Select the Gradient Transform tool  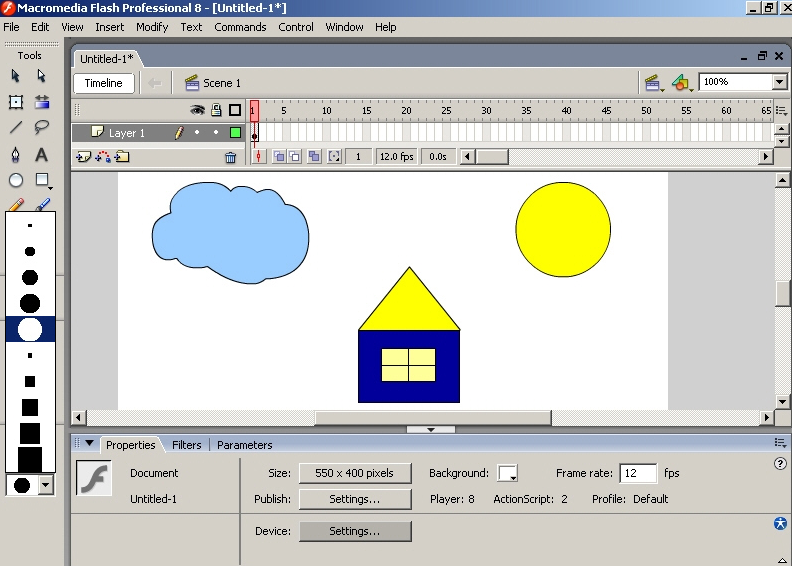click(42, 102)
